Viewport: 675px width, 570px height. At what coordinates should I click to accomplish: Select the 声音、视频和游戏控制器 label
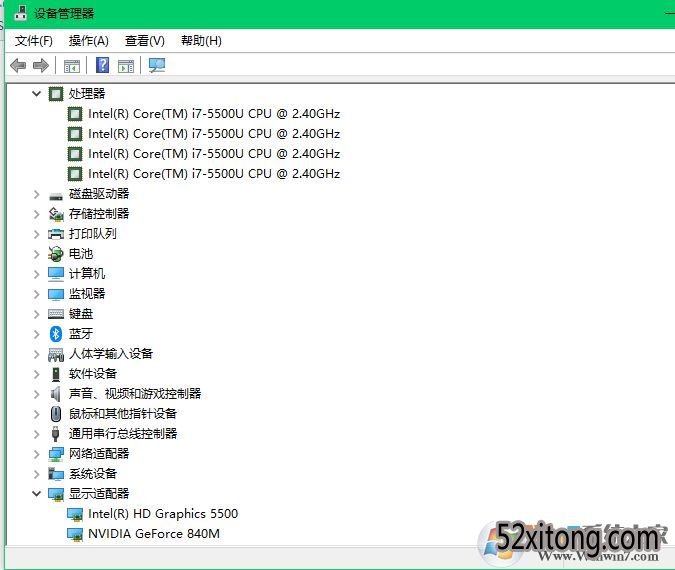(135, 393)
